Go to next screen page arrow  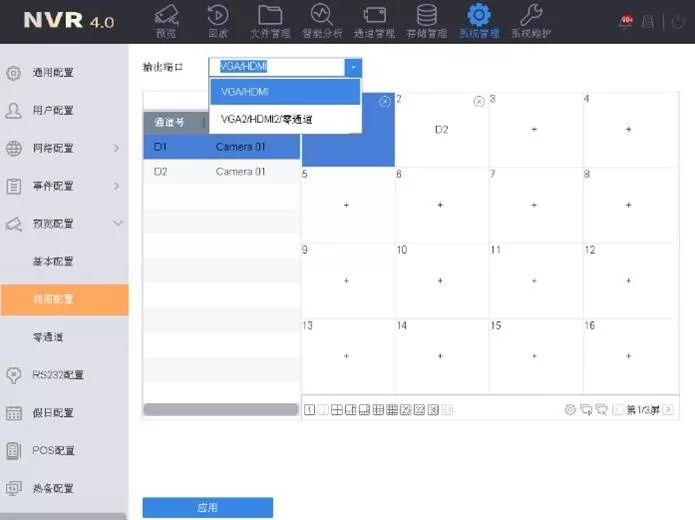(x=668, y=409)
